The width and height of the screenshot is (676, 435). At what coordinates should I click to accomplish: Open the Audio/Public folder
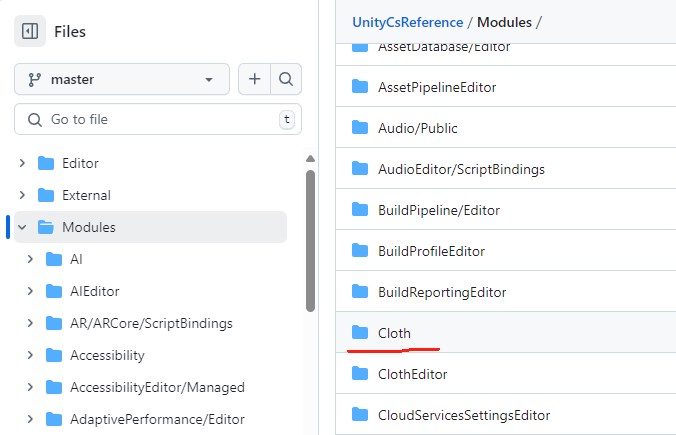tap(418, 128)
